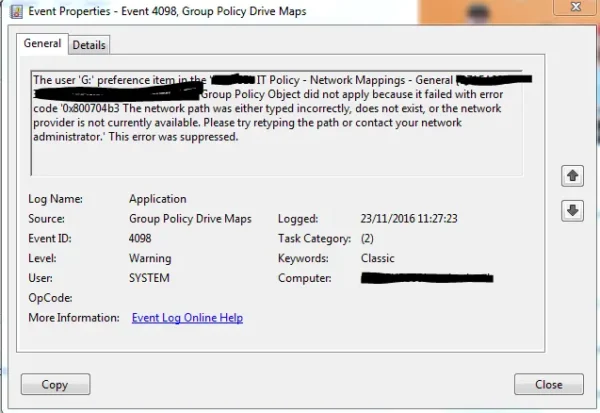The width and height of the screenshot is (600, 413).
Task: Open the Event Log Online Help link
Action: pyautogui.click(x=187, y=318)
